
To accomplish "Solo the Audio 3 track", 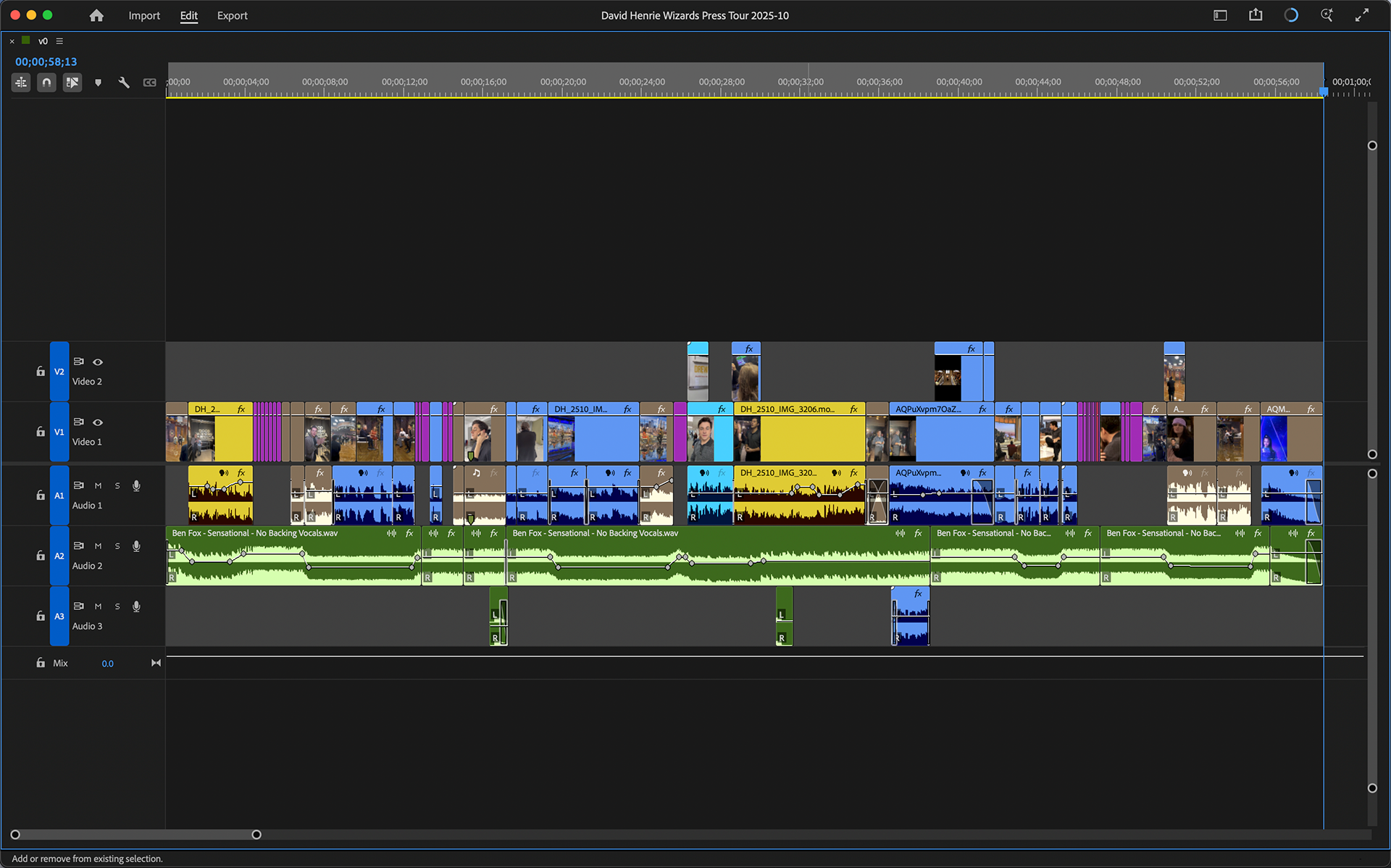I will tap(117, 606).
